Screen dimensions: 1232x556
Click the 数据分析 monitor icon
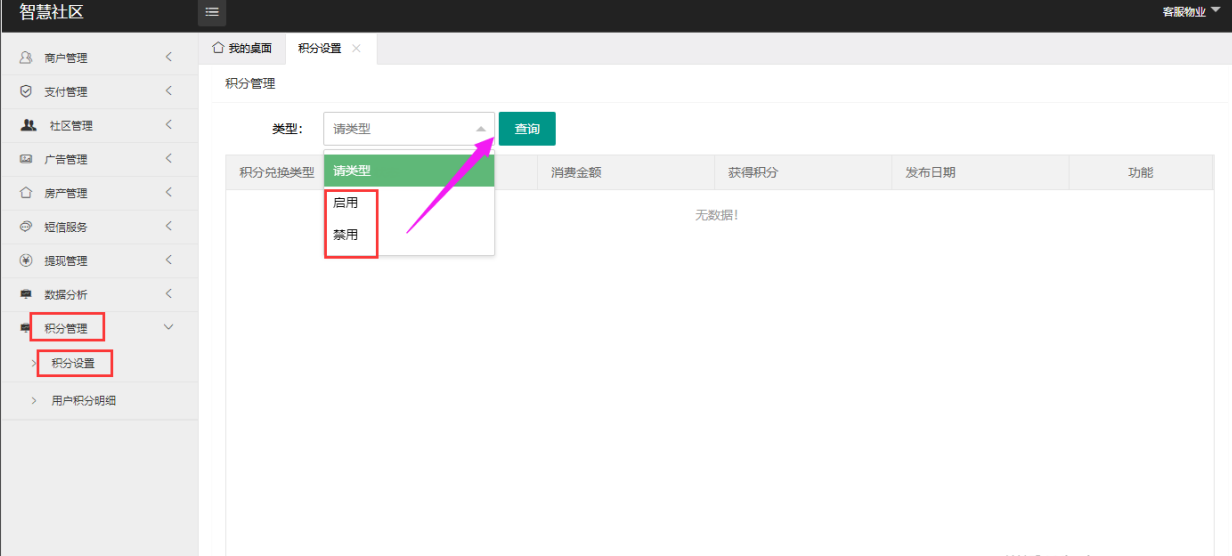(26, 295)
